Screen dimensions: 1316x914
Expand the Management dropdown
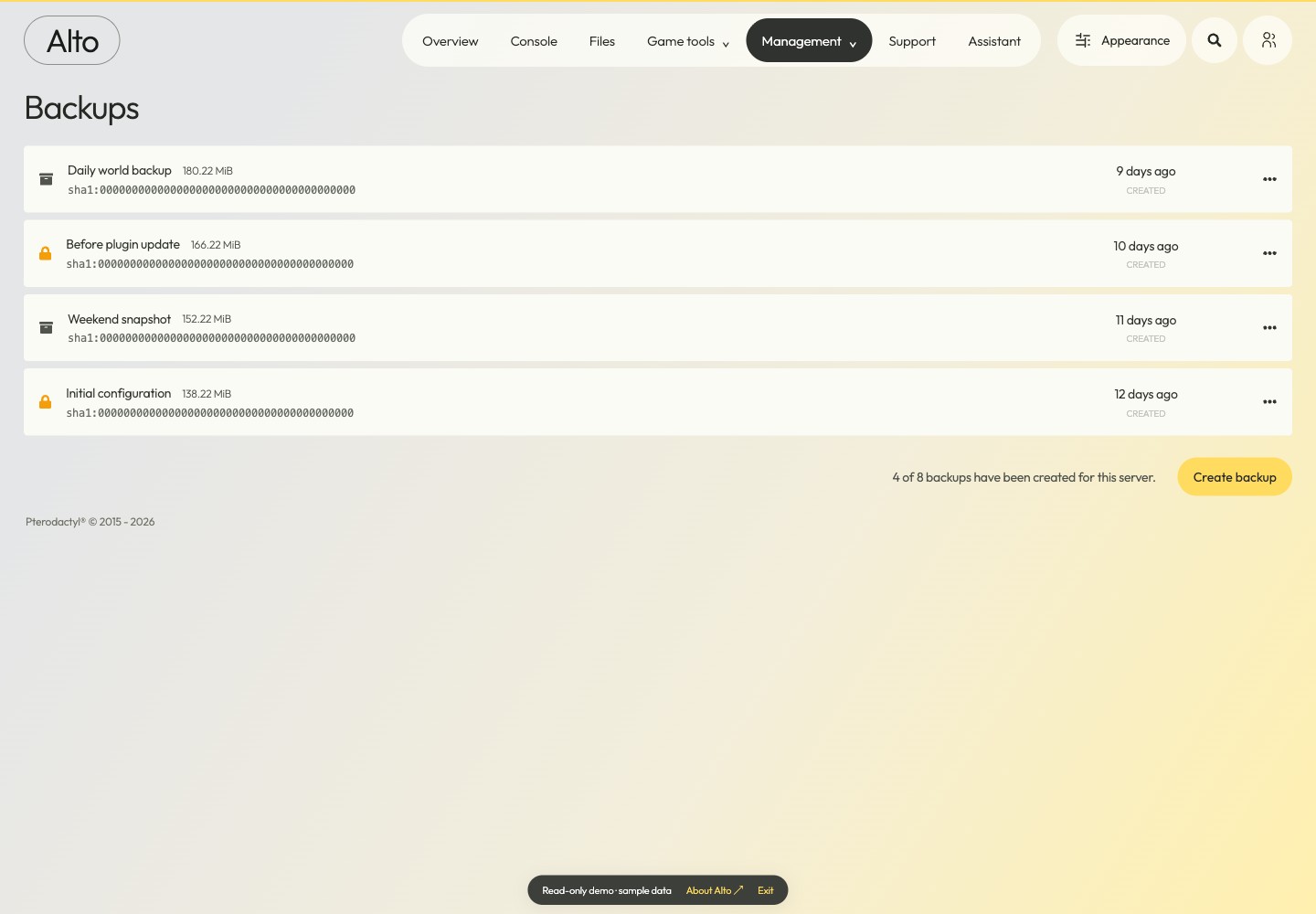(809, 41)
